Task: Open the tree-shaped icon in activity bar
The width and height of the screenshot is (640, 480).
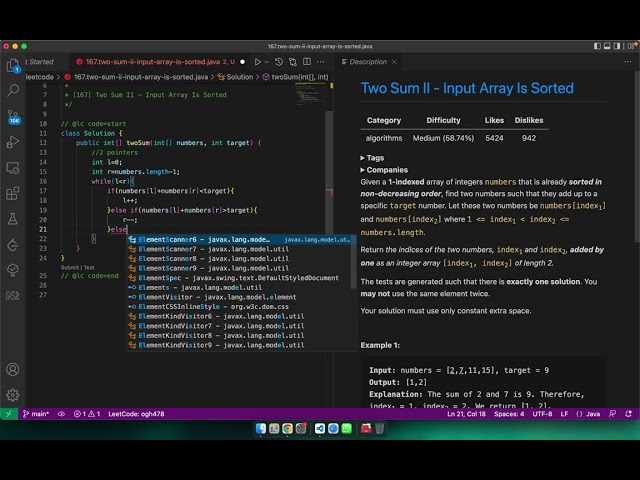Action: [x=13, y=270]
